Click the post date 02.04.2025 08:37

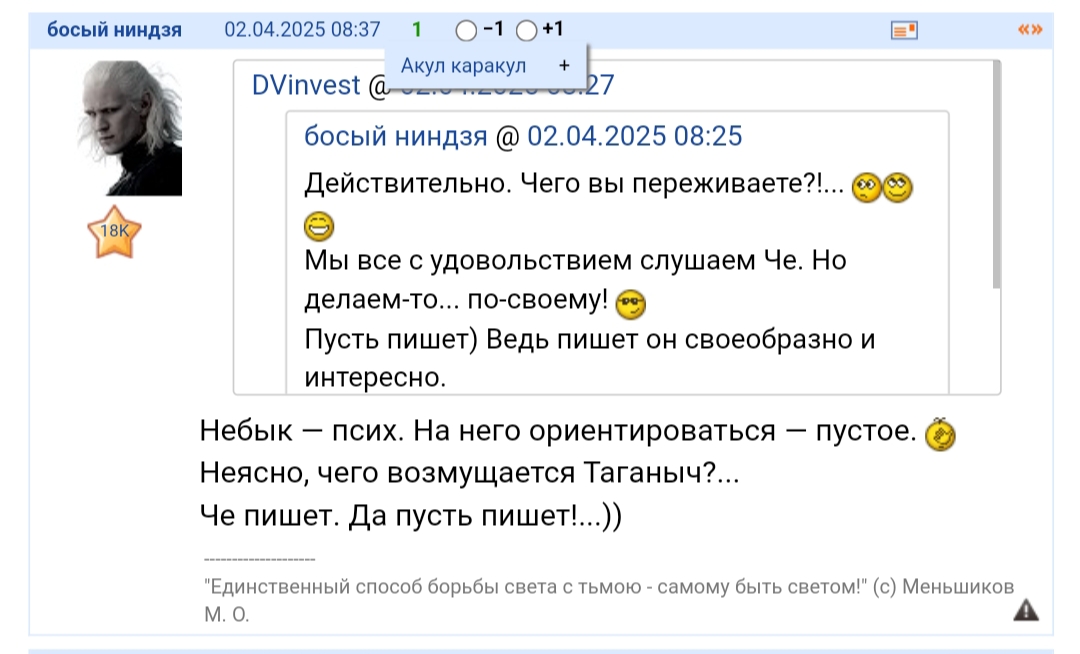(x=302, y=30)
